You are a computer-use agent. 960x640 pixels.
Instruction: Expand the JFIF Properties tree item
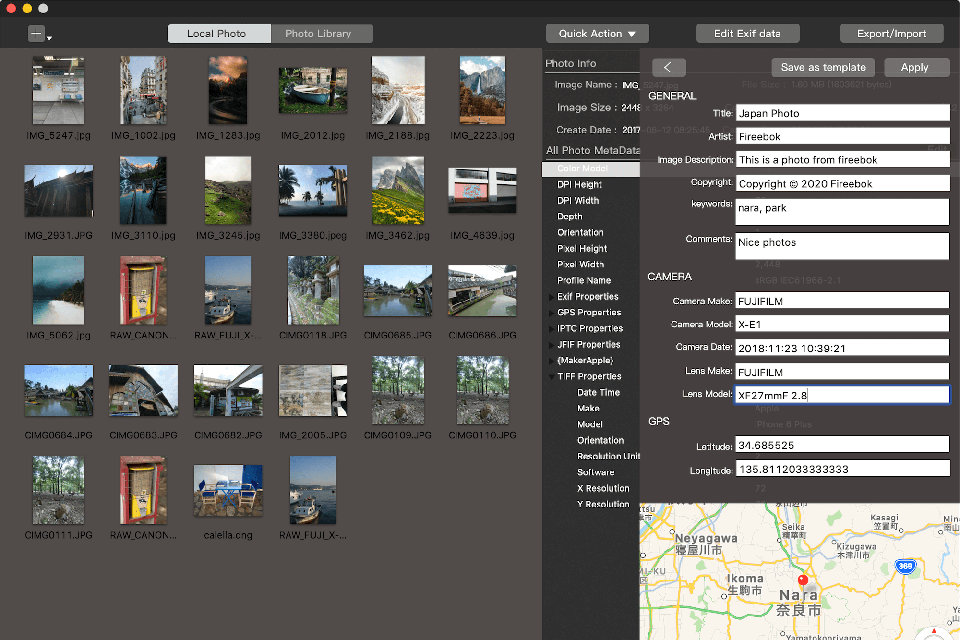point(552,344)
